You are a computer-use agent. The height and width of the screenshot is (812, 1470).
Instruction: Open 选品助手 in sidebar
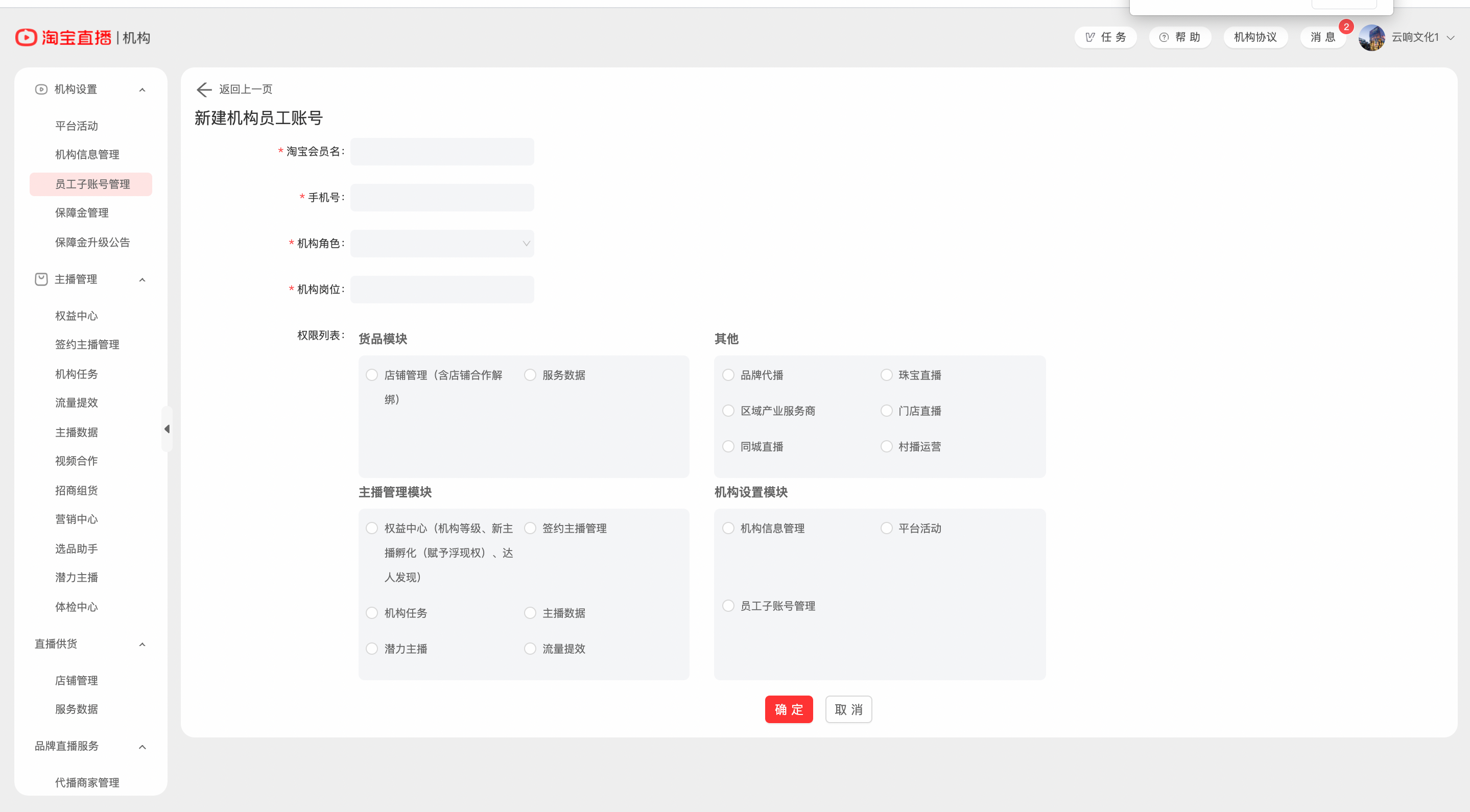click(x=77, y=549)
